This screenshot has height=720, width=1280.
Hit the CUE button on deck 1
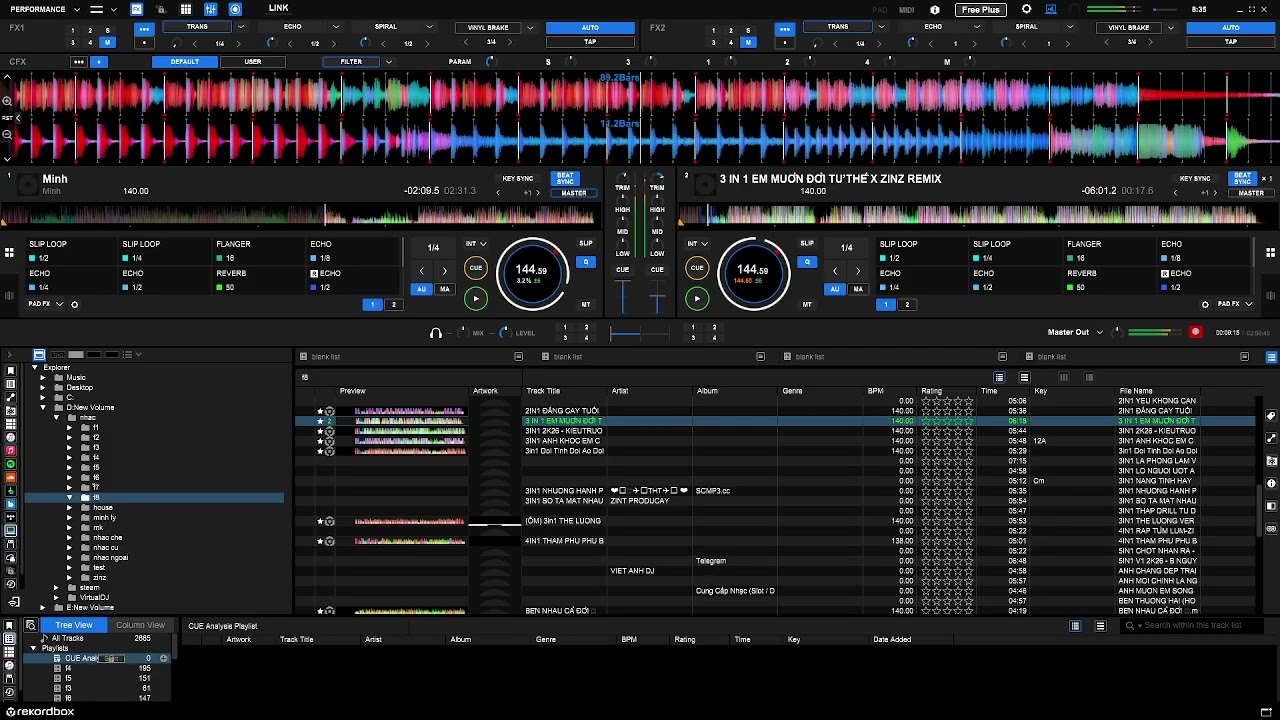pos(476,268)
